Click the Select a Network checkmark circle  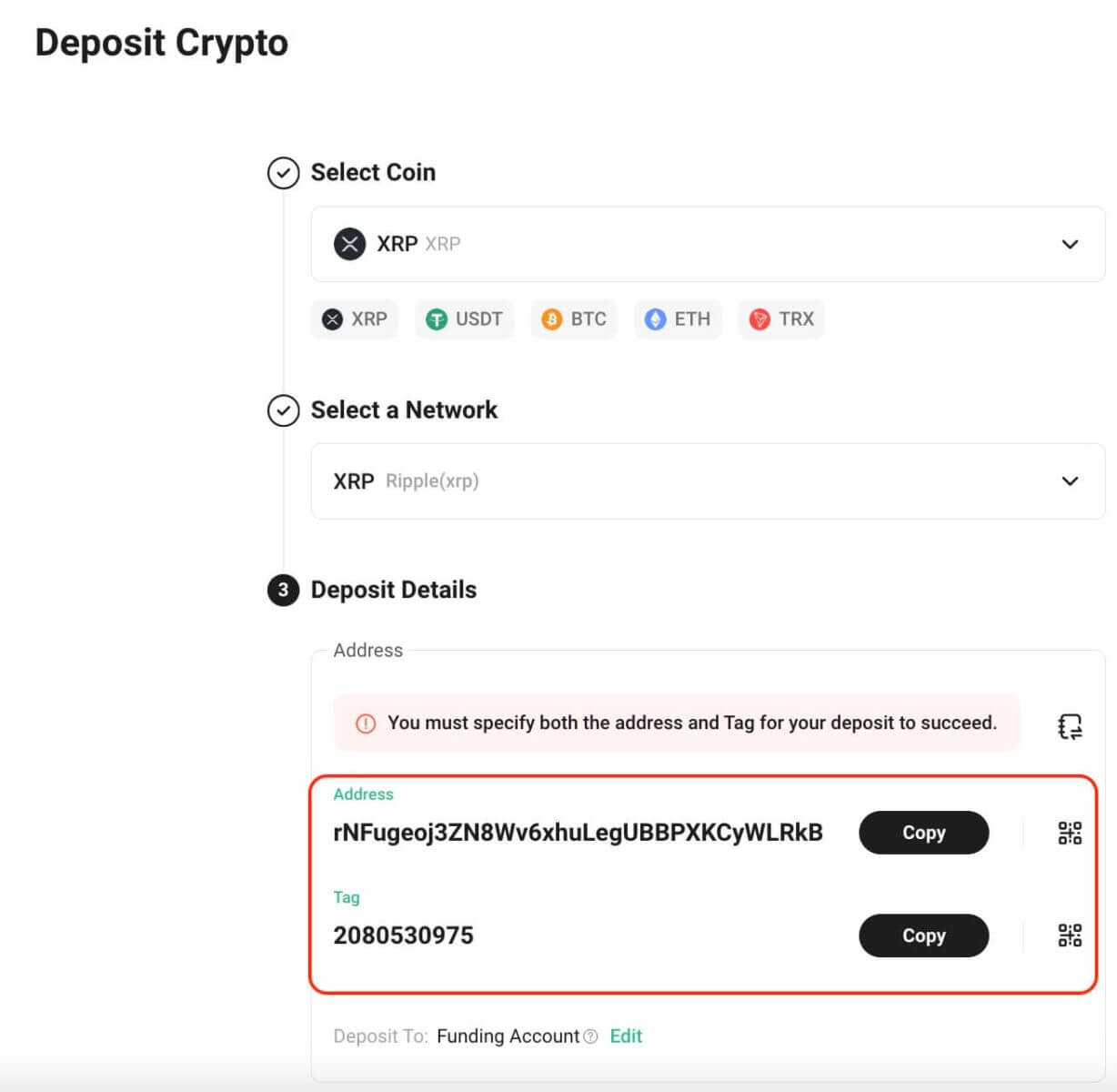click(283, 411)
